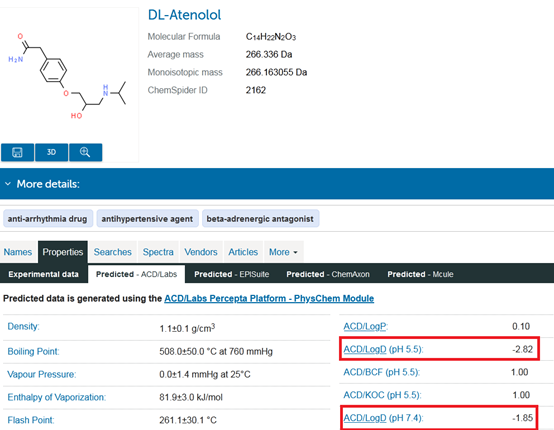Follow the ACD/Labs Percepta Platform link
Screen dimensions: 554x430
click(269, 299)
